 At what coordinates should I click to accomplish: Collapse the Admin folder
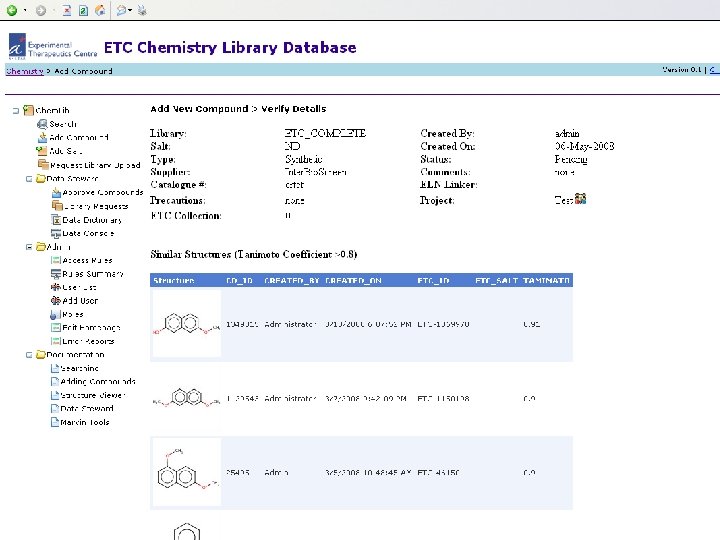click(x=29, y=247)
